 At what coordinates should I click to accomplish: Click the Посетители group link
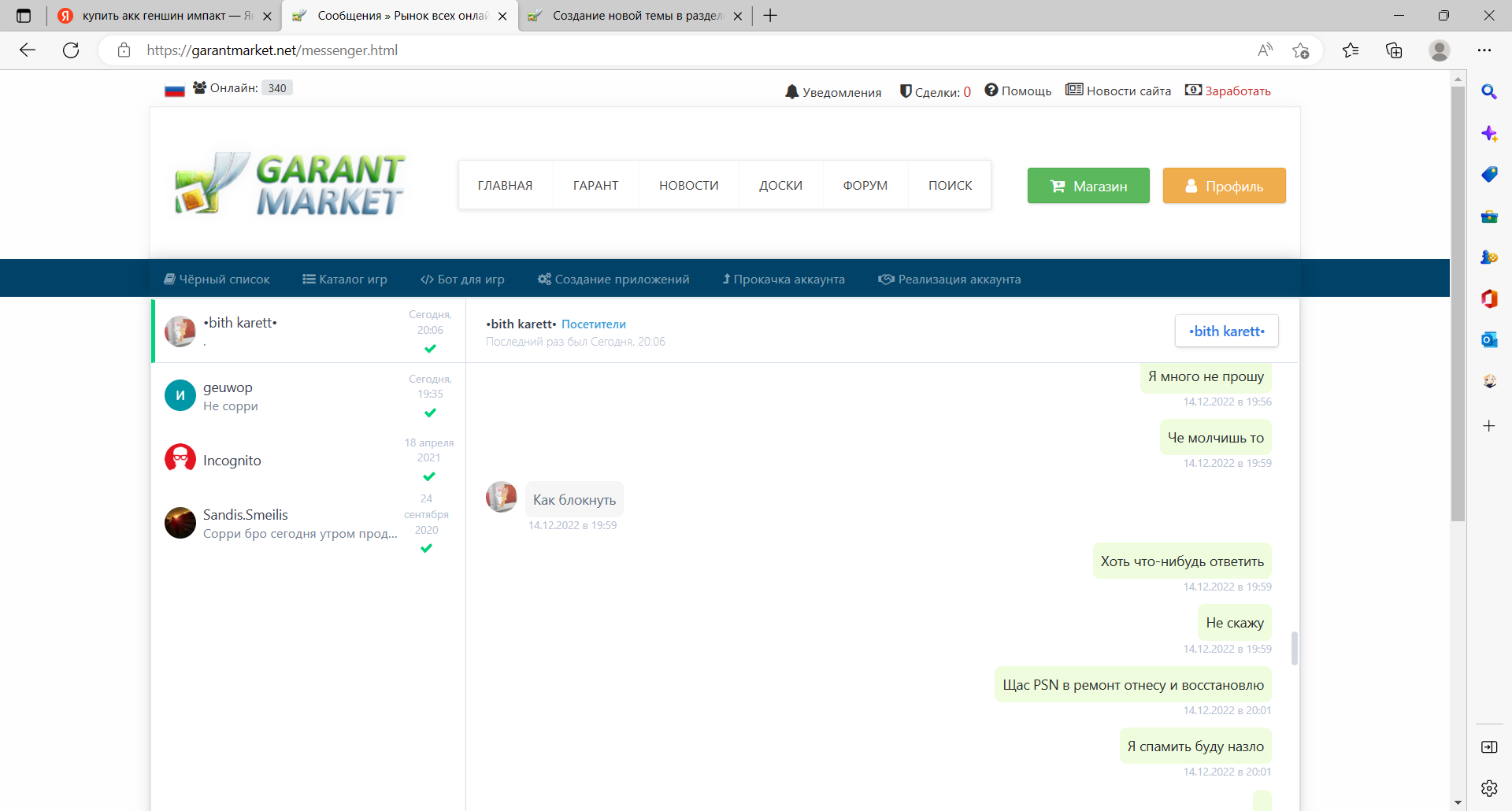[x=594, y=324]
